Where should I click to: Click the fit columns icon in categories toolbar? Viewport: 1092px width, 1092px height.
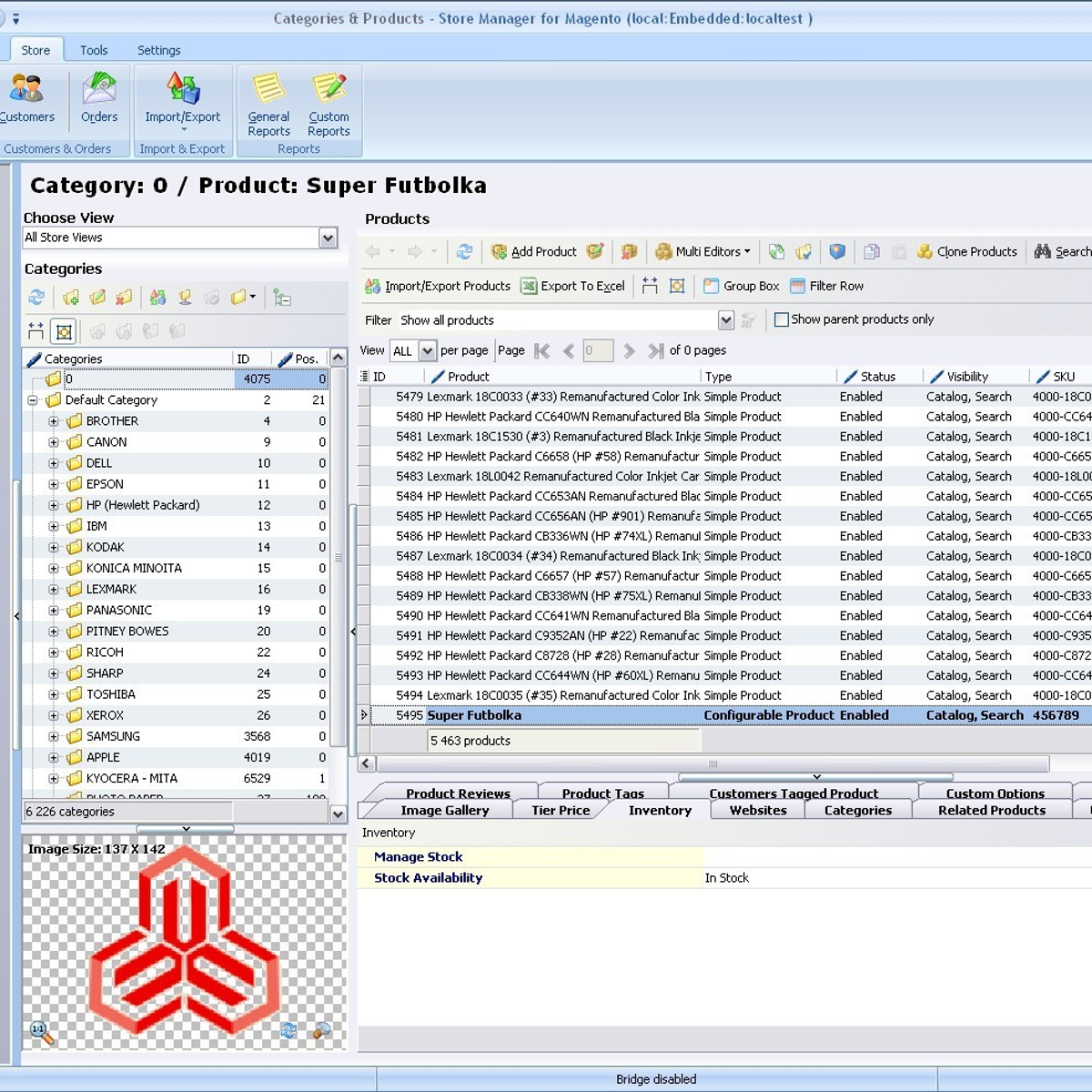(x=36, y=331)
